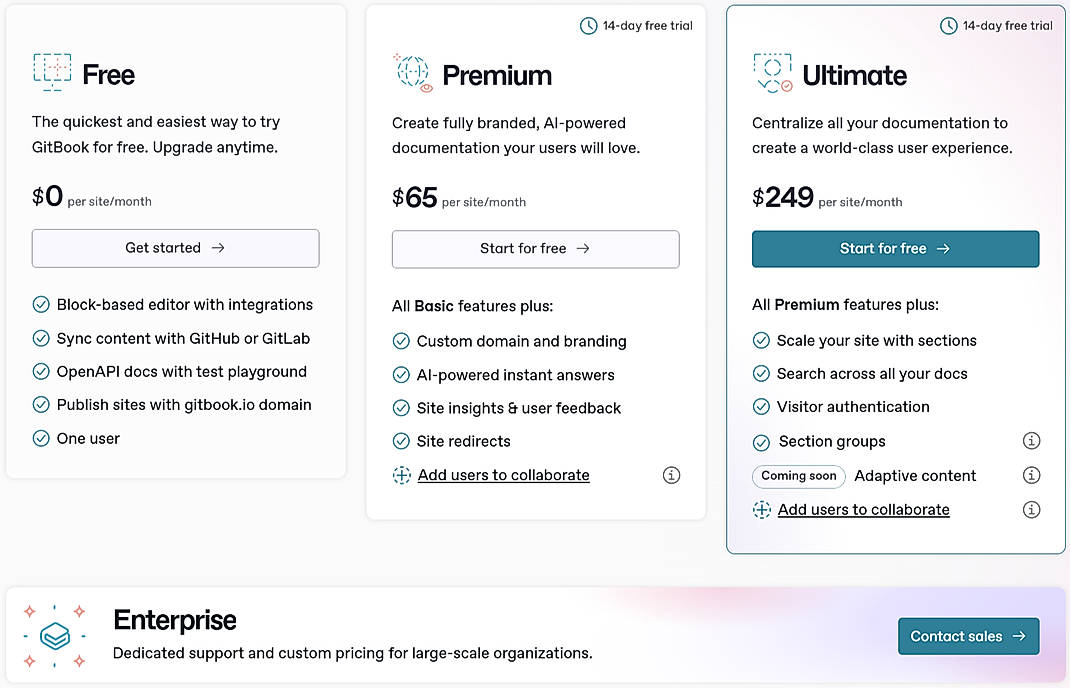Click the add-users icon beside Premium collaborate link

click(401, 475)
